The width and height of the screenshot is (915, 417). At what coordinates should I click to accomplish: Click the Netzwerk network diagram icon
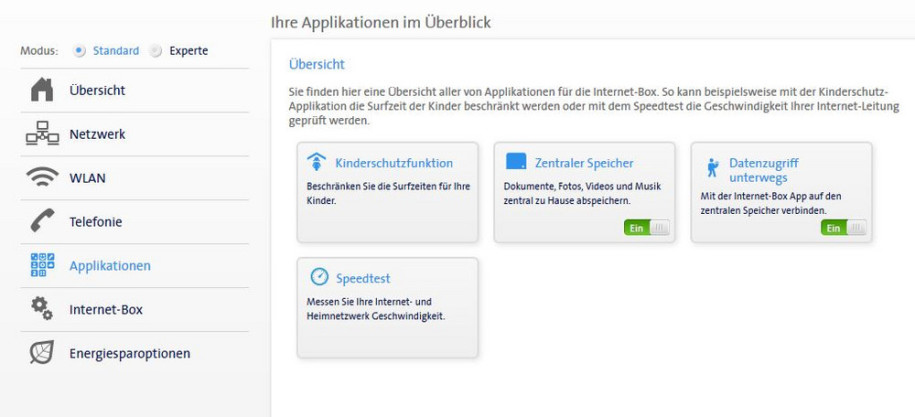point(42,134)
